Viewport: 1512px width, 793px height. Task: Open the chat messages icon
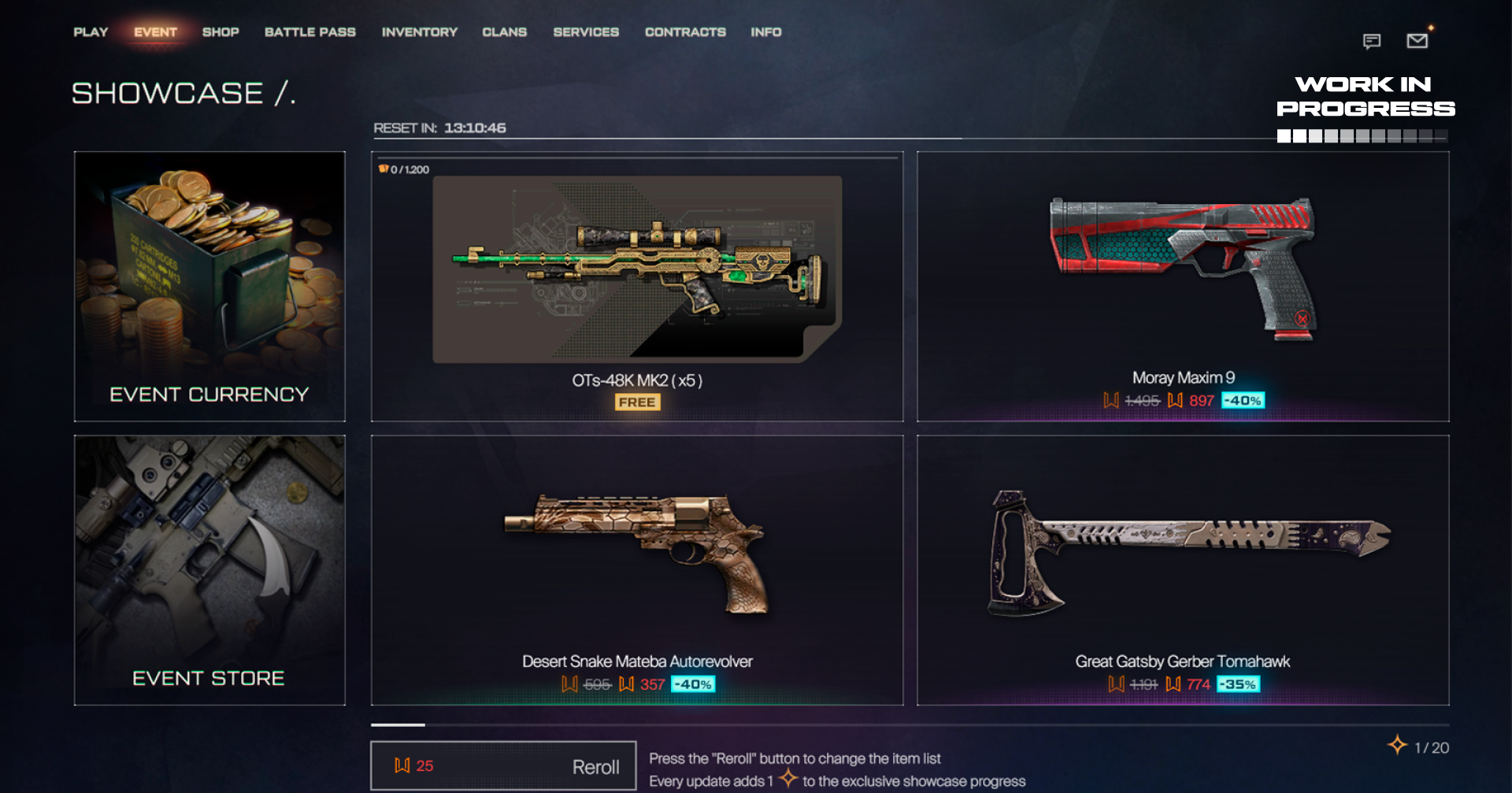1371,41
